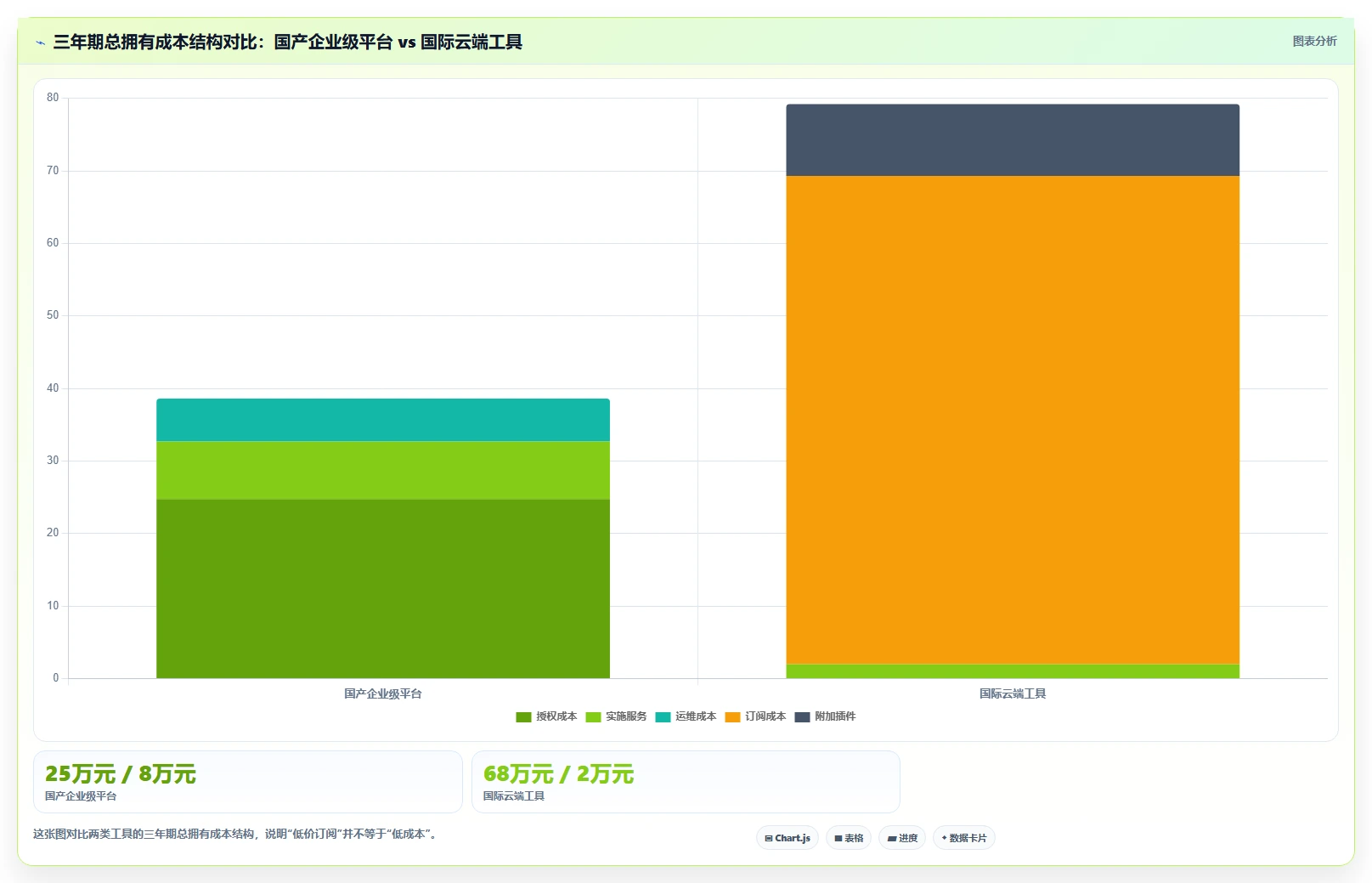
Task: Click the light green 实施服务 segment of 国产企业级平台
Action: coord(383,470)
